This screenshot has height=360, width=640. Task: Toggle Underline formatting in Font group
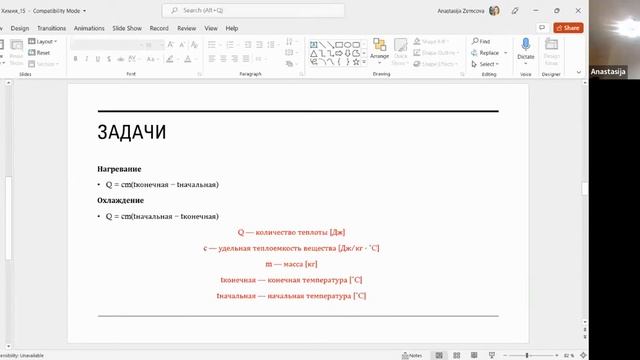click(98, 59)
